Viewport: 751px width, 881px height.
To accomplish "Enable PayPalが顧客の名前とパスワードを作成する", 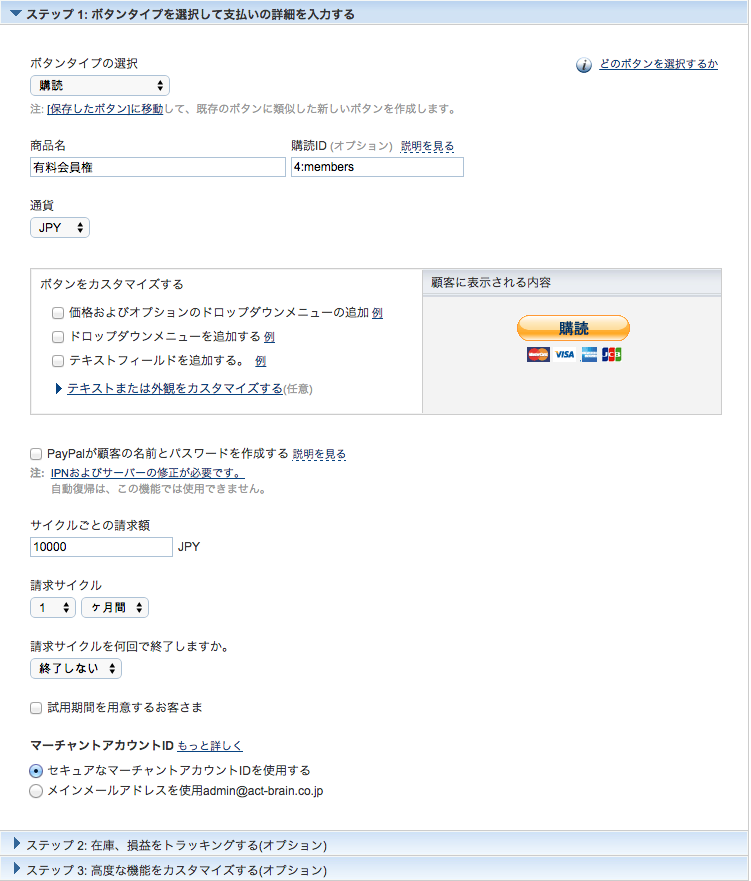I will click(35, 452).
